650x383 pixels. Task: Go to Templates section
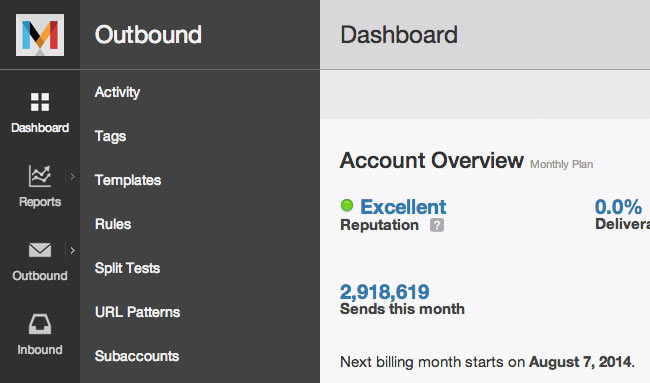(128, 180)
